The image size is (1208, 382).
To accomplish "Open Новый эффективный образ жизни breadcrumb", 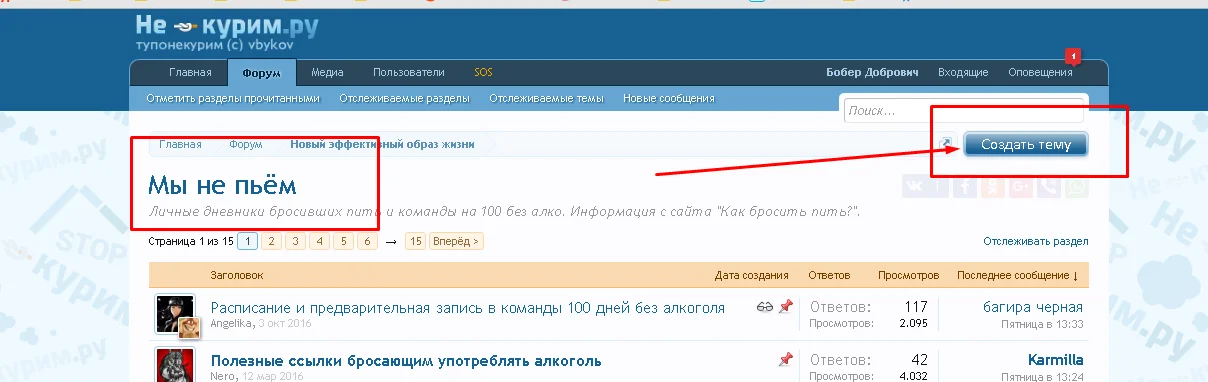I will (x=382, y=144).
